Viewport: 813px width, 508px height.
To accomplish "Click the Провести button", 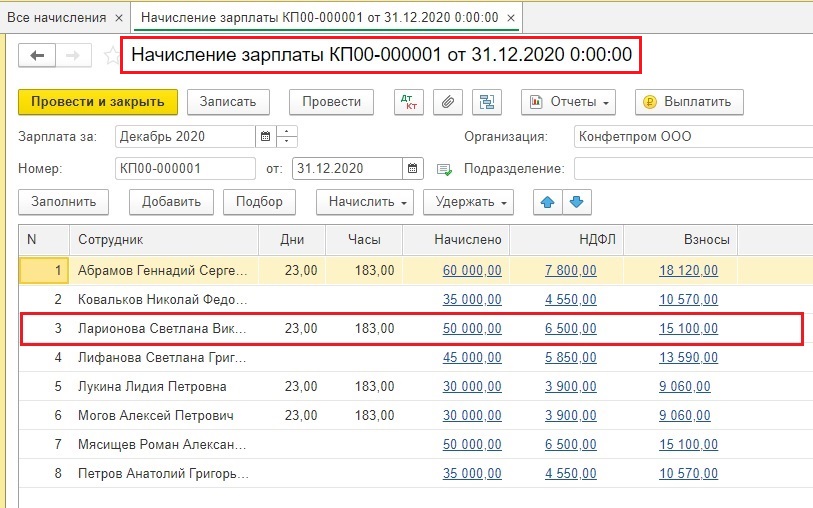I will click(x=331, y=102).
